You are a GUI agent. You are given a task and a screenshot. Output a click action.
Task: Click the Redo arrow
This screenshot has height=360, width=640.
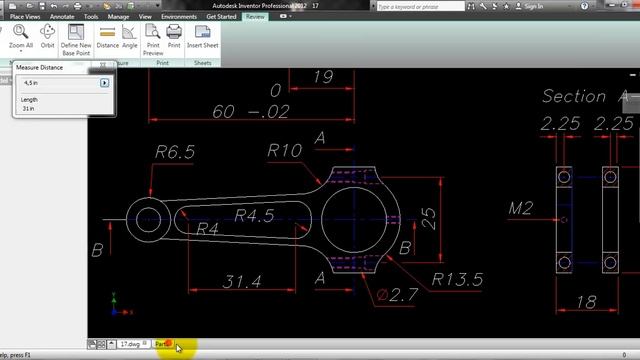[x=65, y=6]
